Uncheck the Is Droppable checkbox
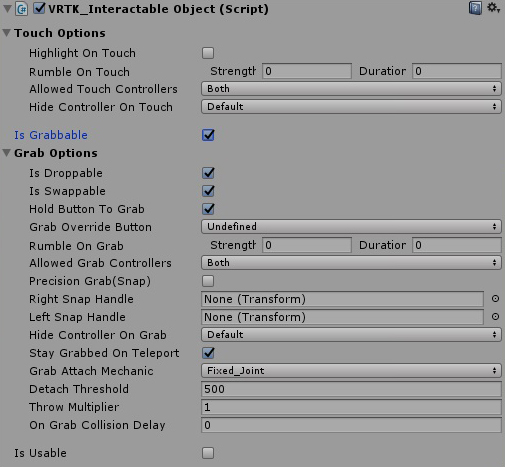505x467 pixels. (x=208, y=173)
